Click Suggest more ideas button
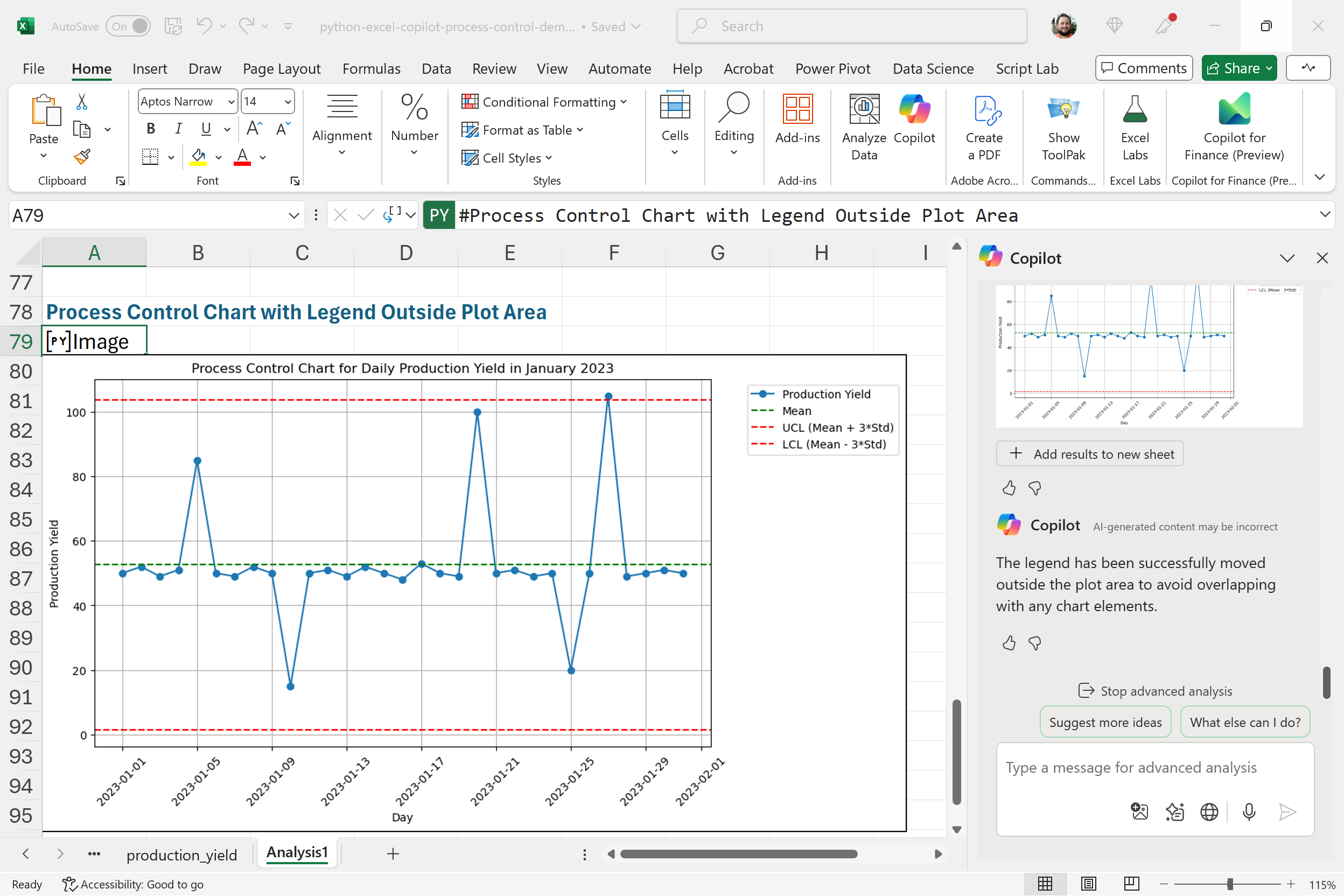 [1104, 722]
